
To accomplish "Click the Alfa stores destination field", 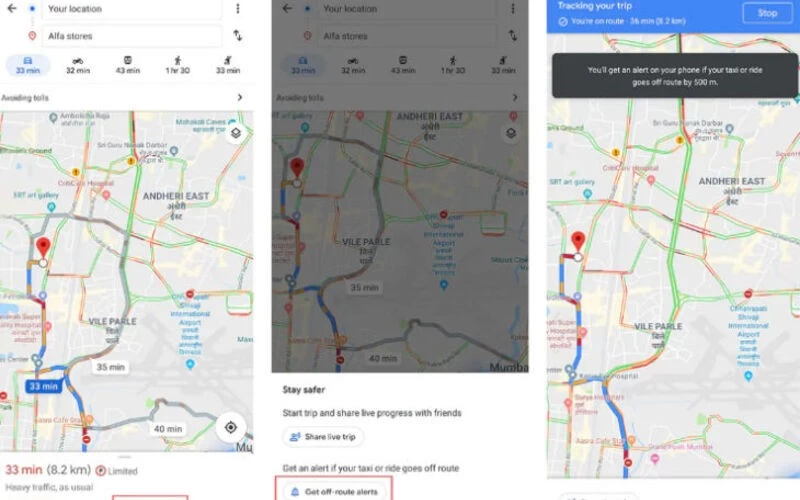I will [x=132, y=36].
